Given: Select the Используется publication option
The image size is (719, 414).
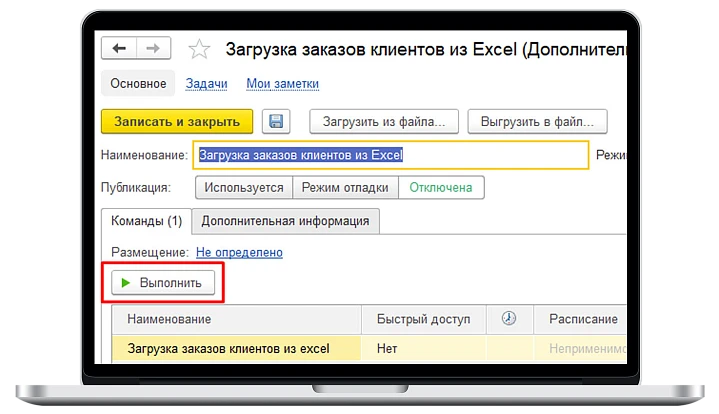Looking at the screenshot, I should 243,187.
